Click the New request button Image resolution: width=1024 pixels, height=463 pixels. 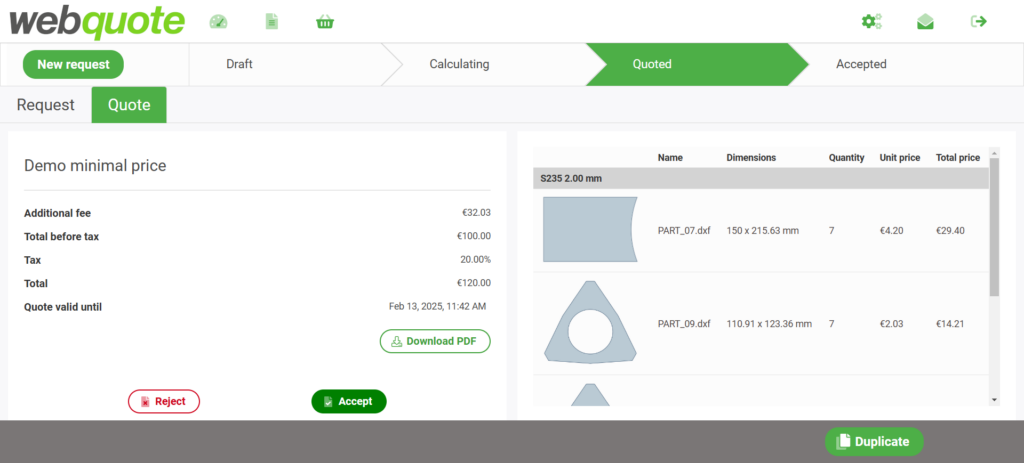[73, 65]
